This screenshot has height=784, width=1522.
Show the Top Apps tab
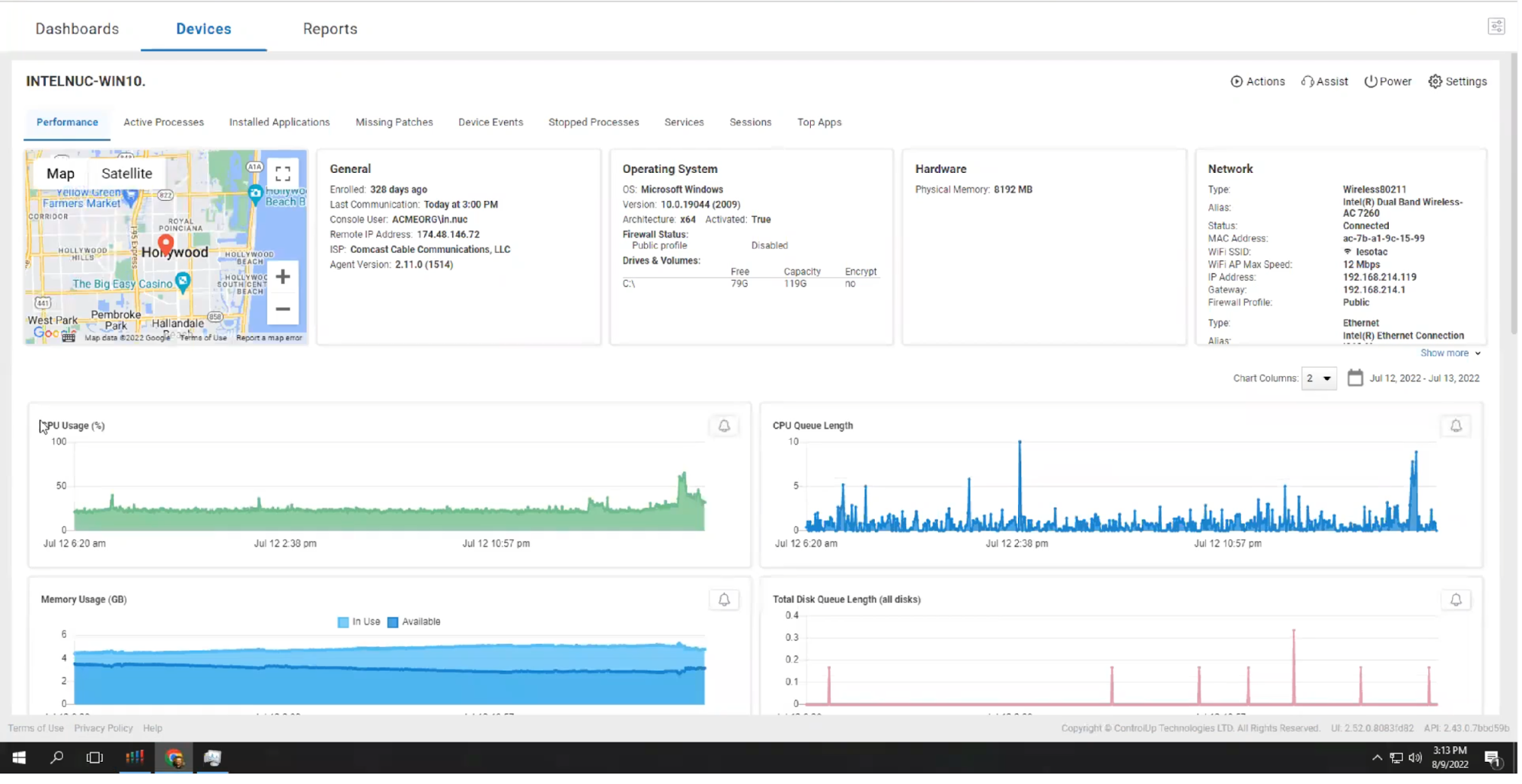pos(820,123)
